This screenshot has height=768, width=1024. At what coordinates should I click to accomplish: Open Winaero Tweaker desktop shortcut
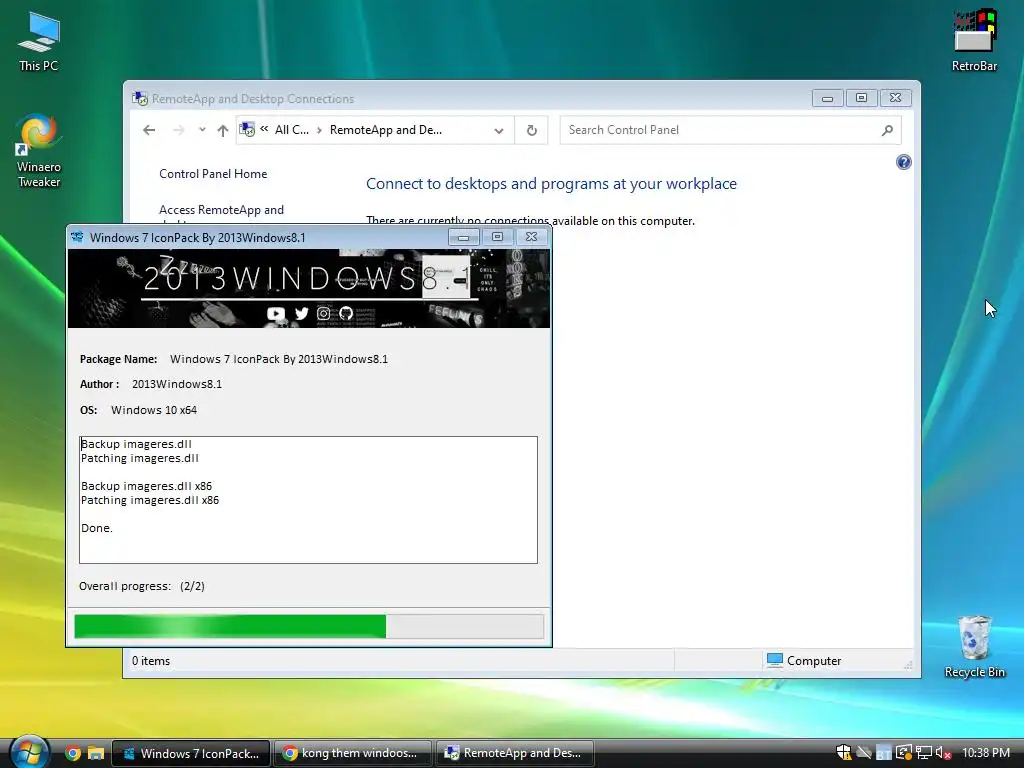pos(39,152)
